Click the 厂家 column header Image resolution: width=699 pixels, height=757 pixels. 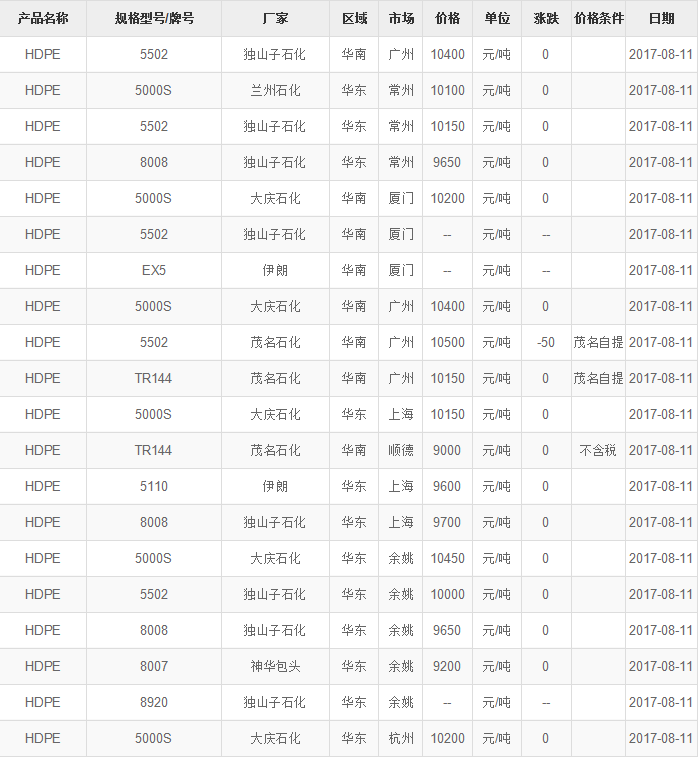pyautogui.click(x=275, y=18)
